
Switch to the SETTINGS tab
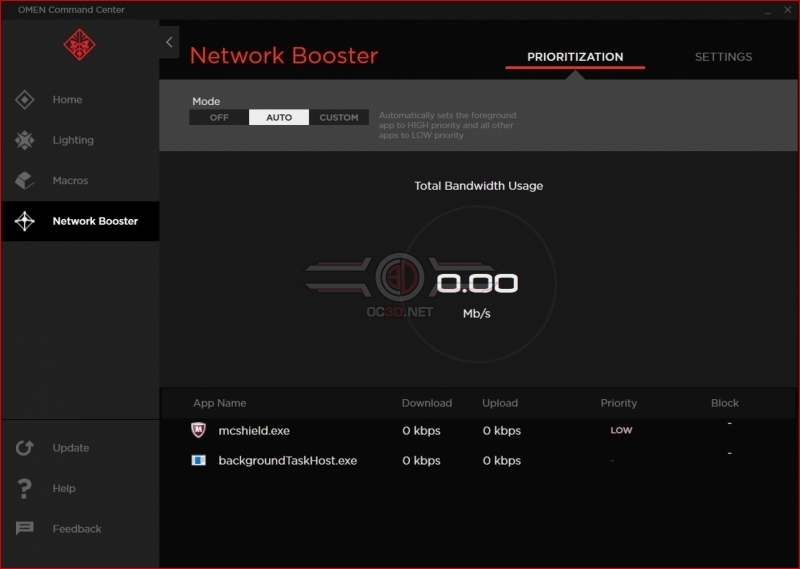coord(723,57)
